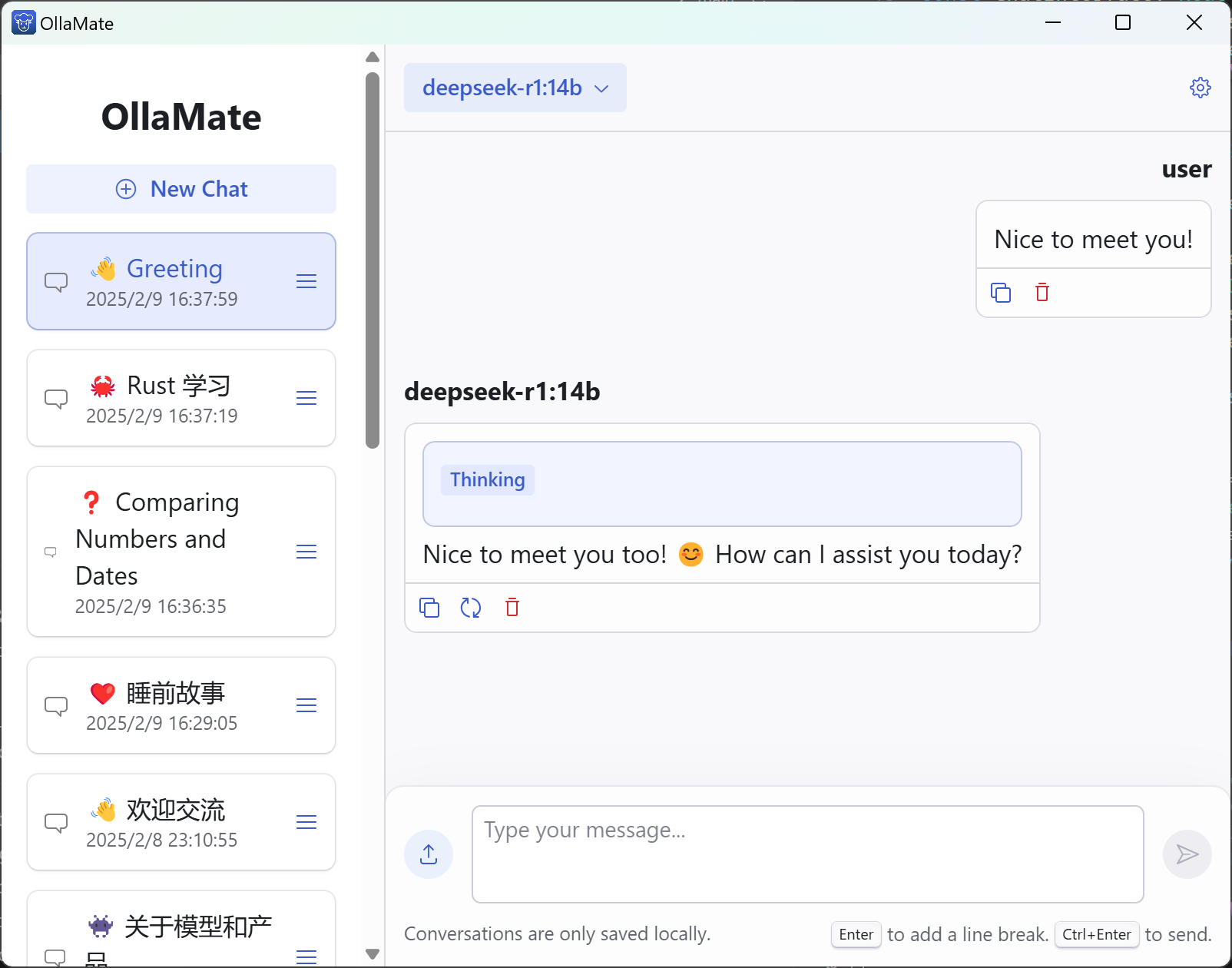Open the Rust 学习 conversation
This screenshot has width=1232, height=968.
pos(181,398)
